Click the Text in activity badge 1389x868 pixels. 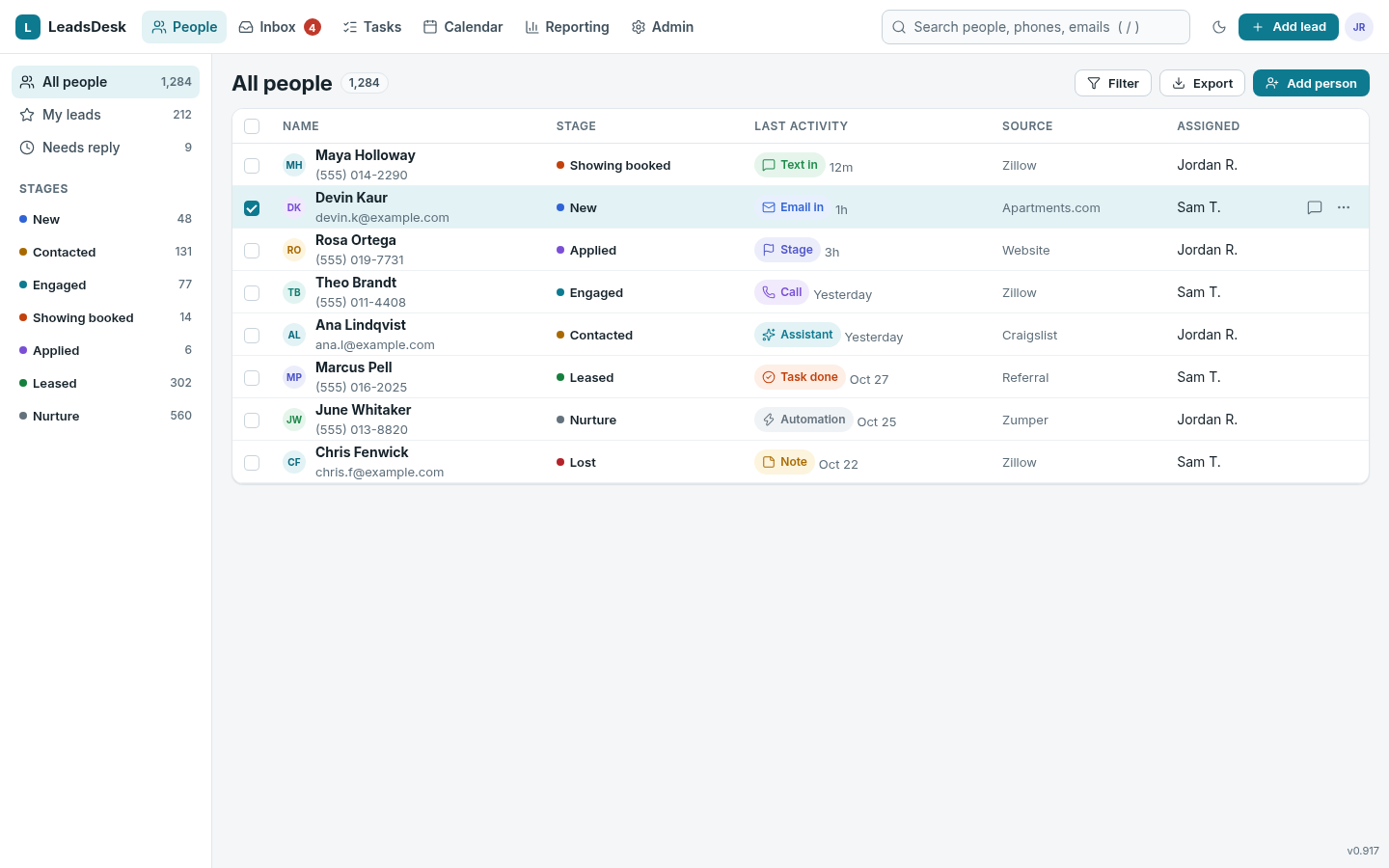point(789,165)
